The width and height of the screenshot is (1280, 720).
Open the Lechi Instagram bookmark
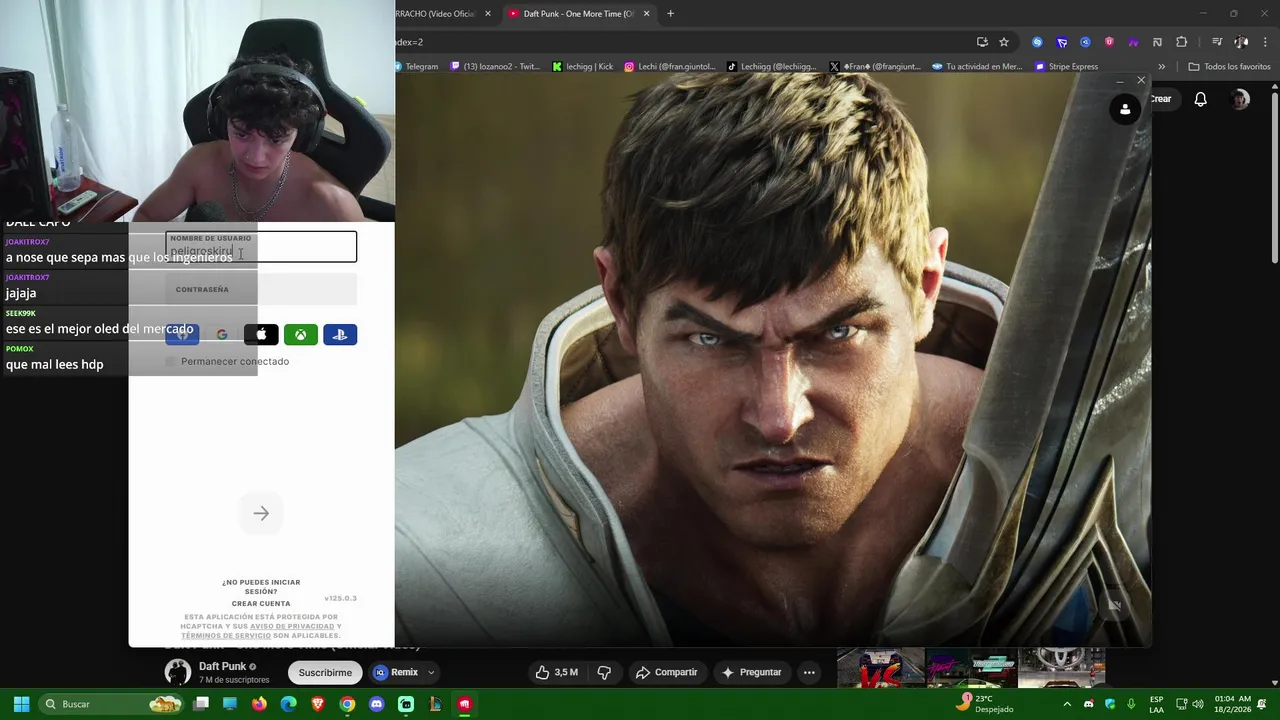coord(670,67)
